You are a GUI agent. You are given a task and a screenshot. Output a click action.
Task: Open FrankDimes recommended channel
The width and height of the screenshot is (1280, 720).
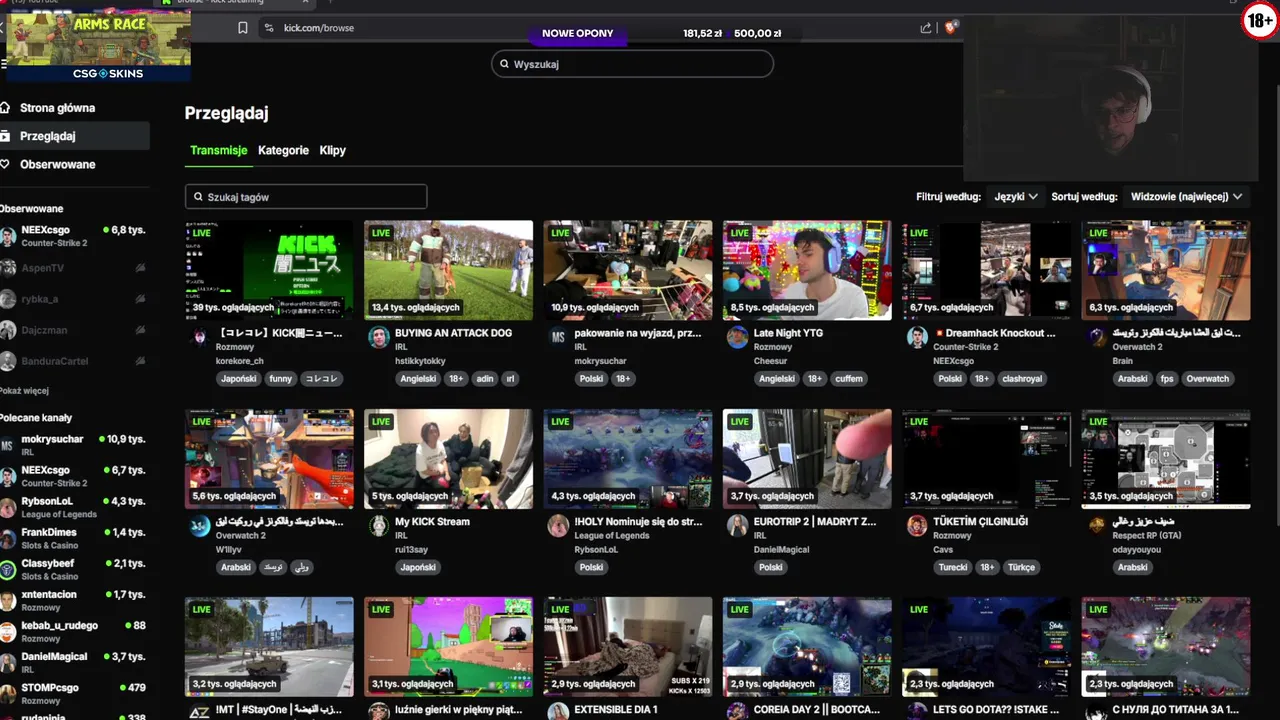75,538
